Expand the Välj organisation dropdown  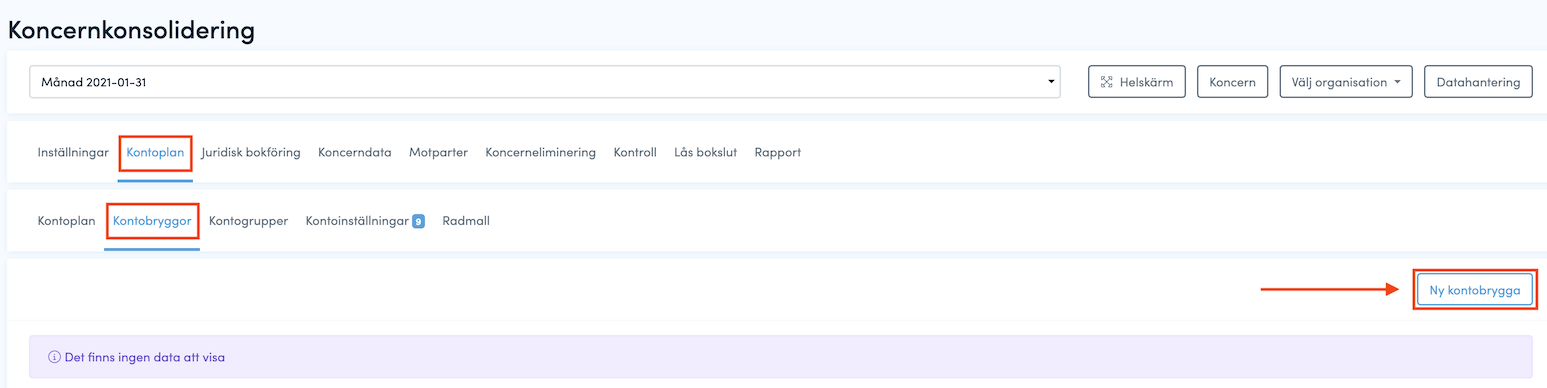[1346, 82]
